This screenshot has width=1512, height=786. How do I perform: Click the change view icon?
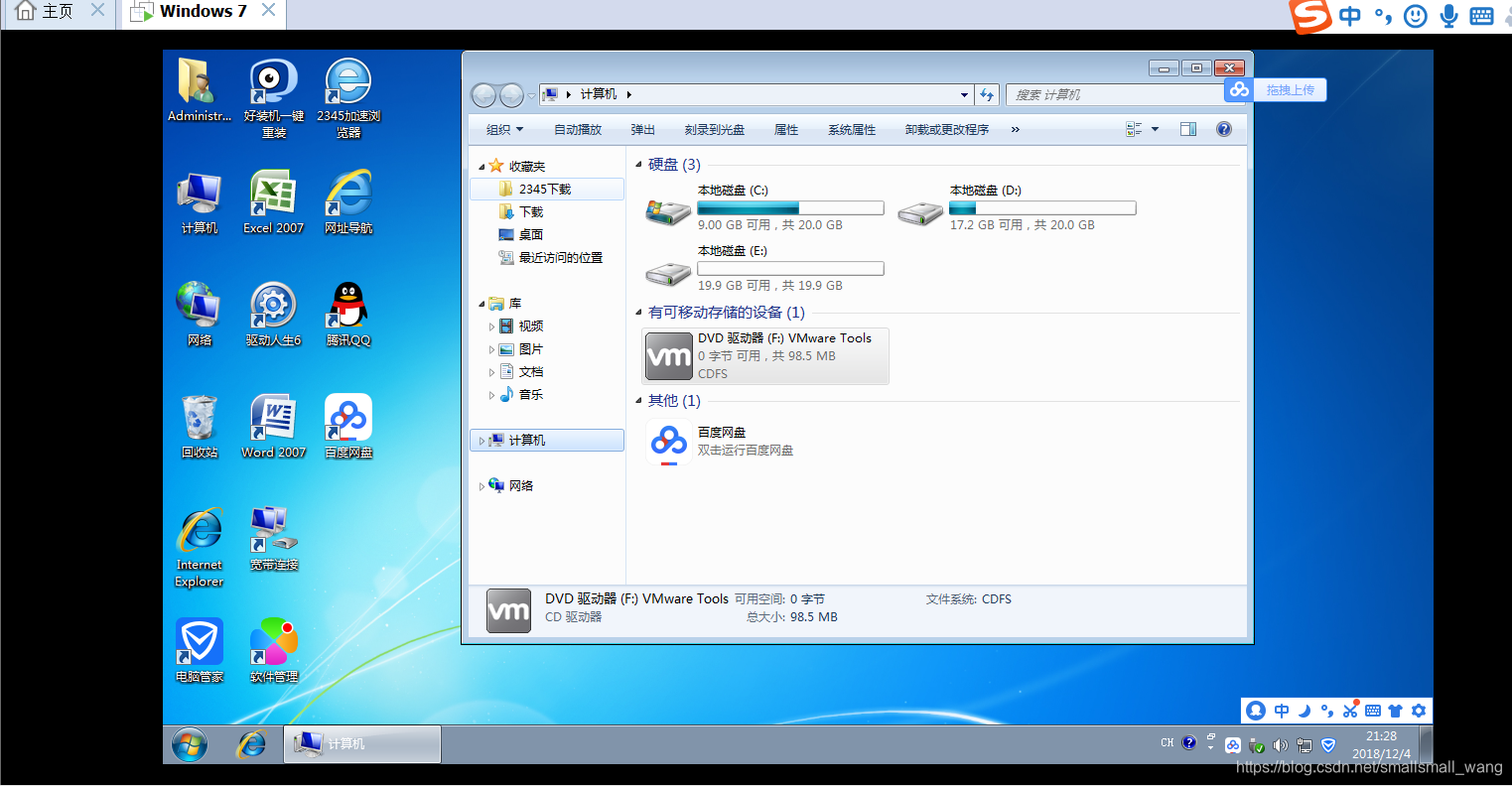[1134, 129]
